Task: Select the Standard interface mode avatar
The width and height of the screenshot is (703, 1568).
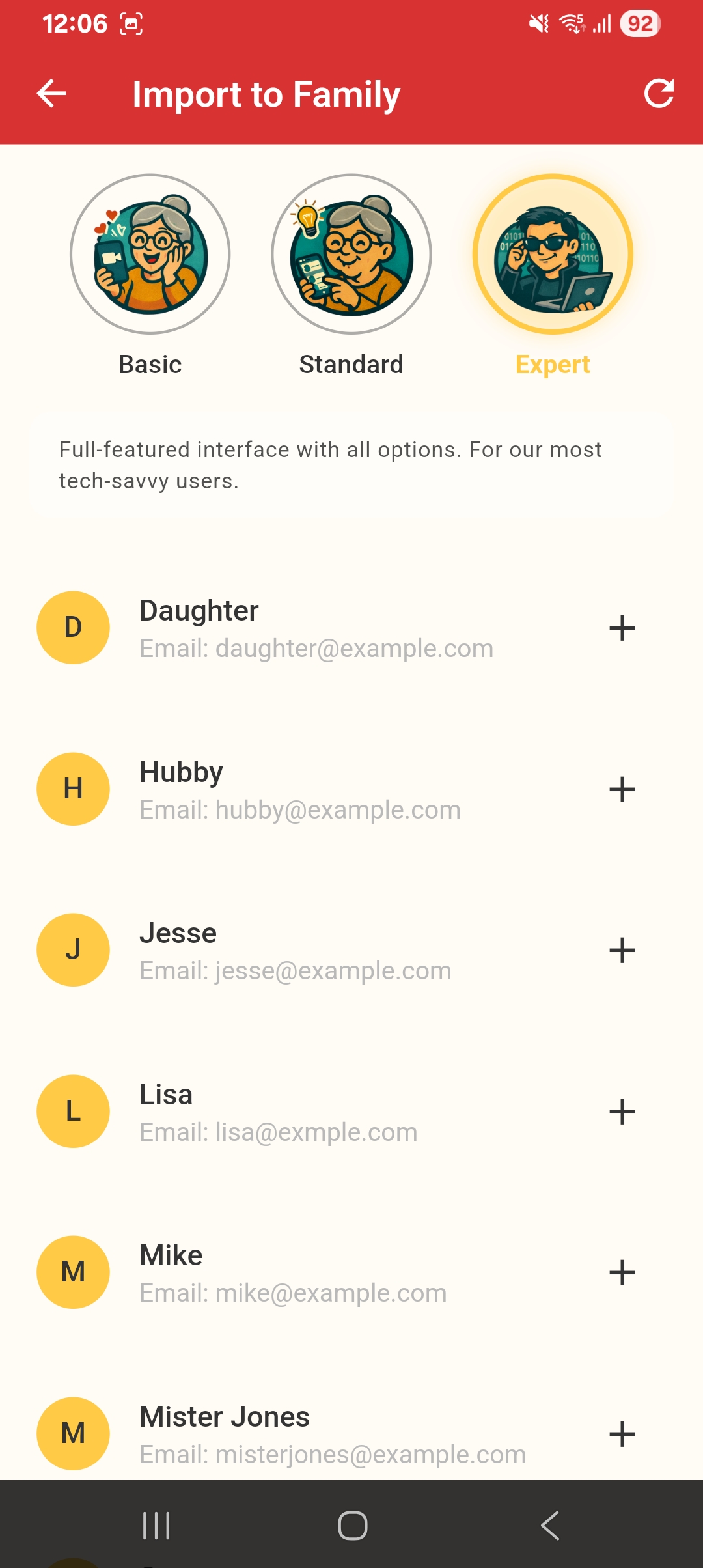Action: [351, 254]
